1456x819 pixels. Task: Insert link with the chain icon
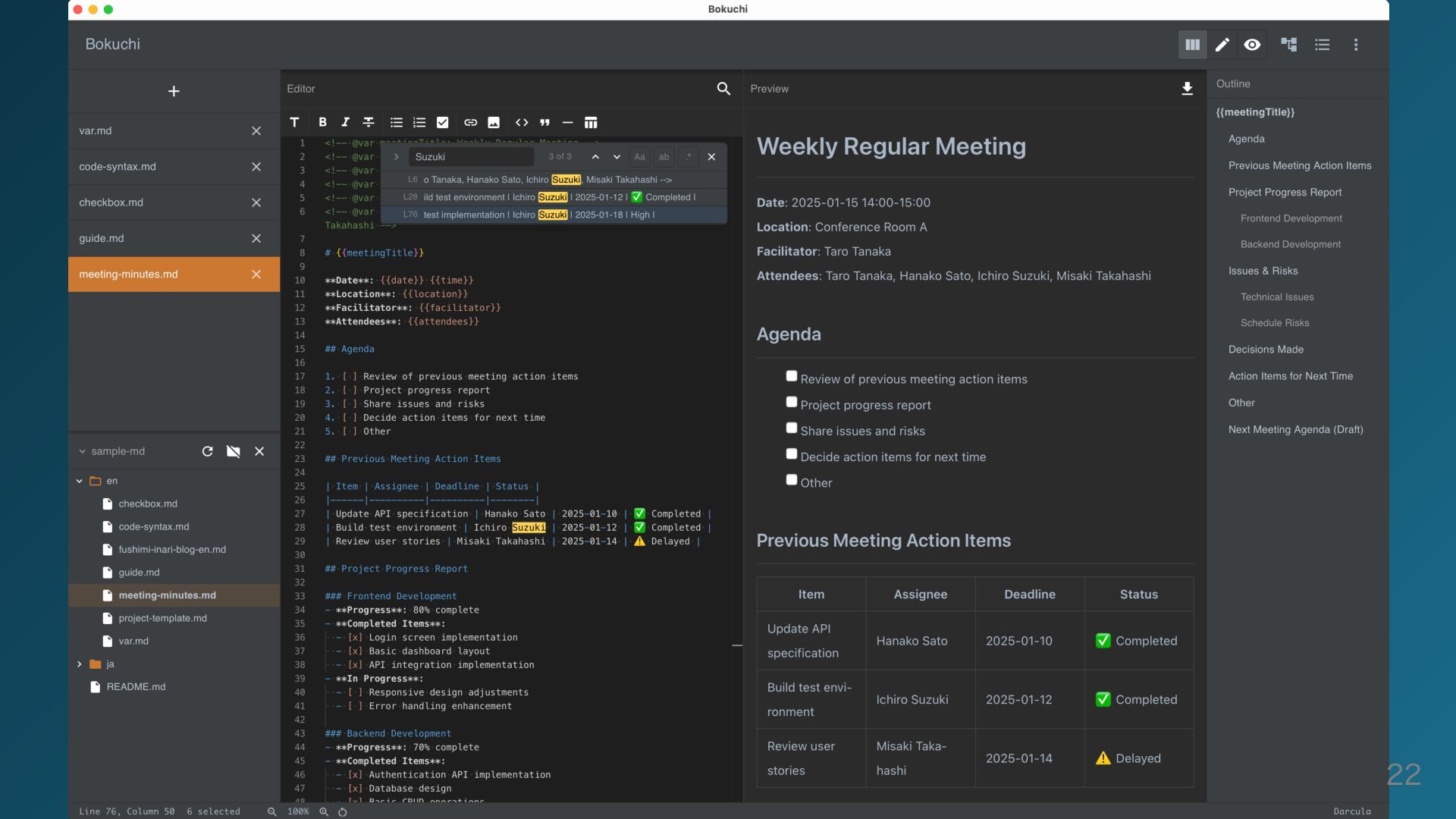[470, 122]
